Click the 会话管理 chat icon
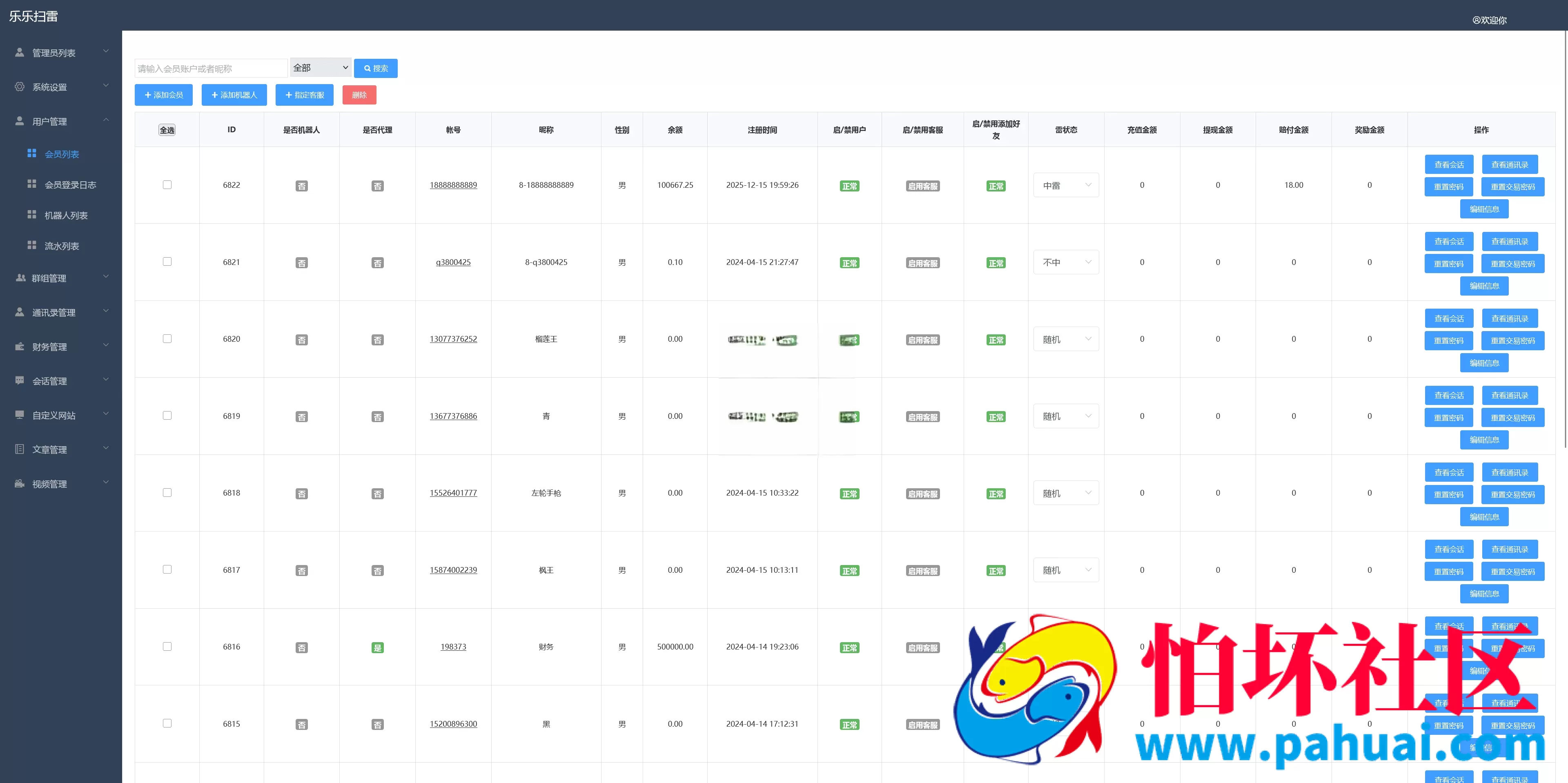This screenshot has width=1568, height=783. click(x=20, y=380)
